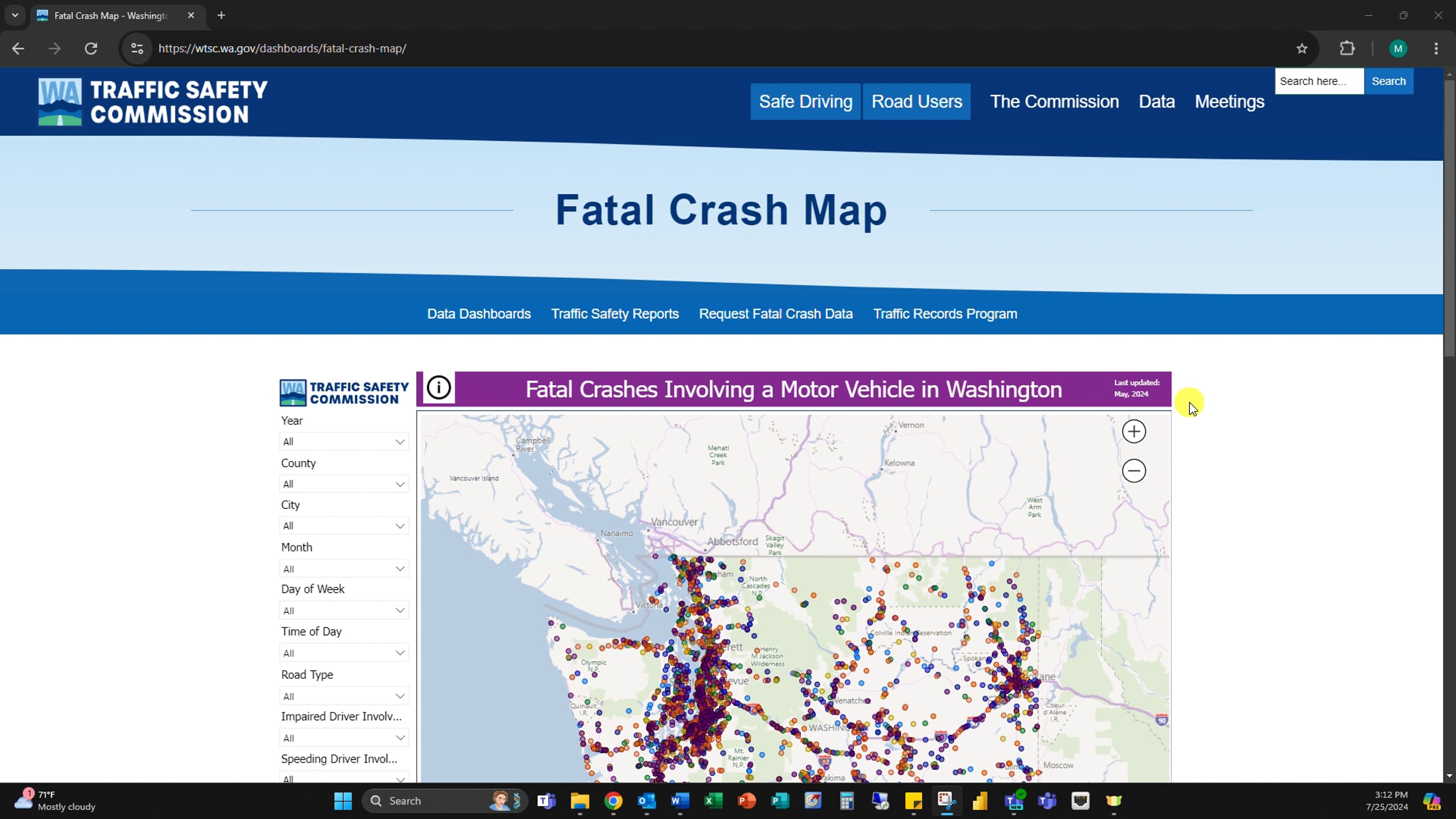Image resolution: width=1456 pixels, height=819 pixels.
Task: Open the browser extensions puzzle icon
Action: point(1347,49)
